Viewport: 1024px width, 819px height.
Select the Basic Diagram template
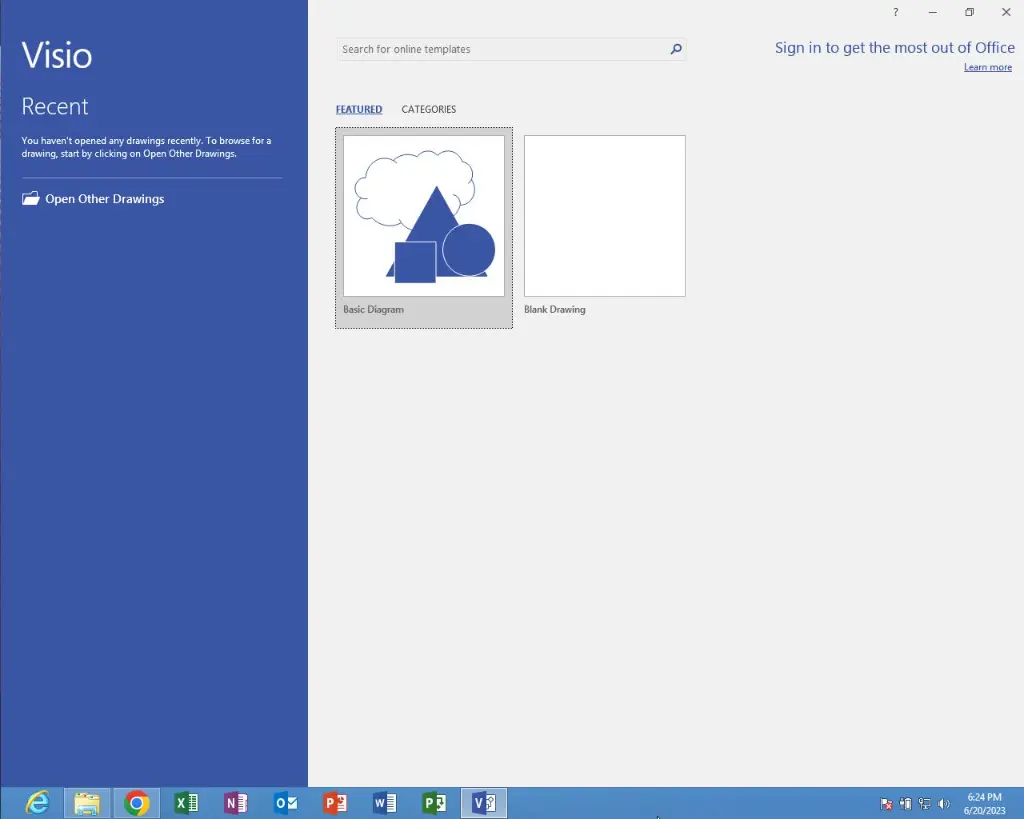point(424,217)
